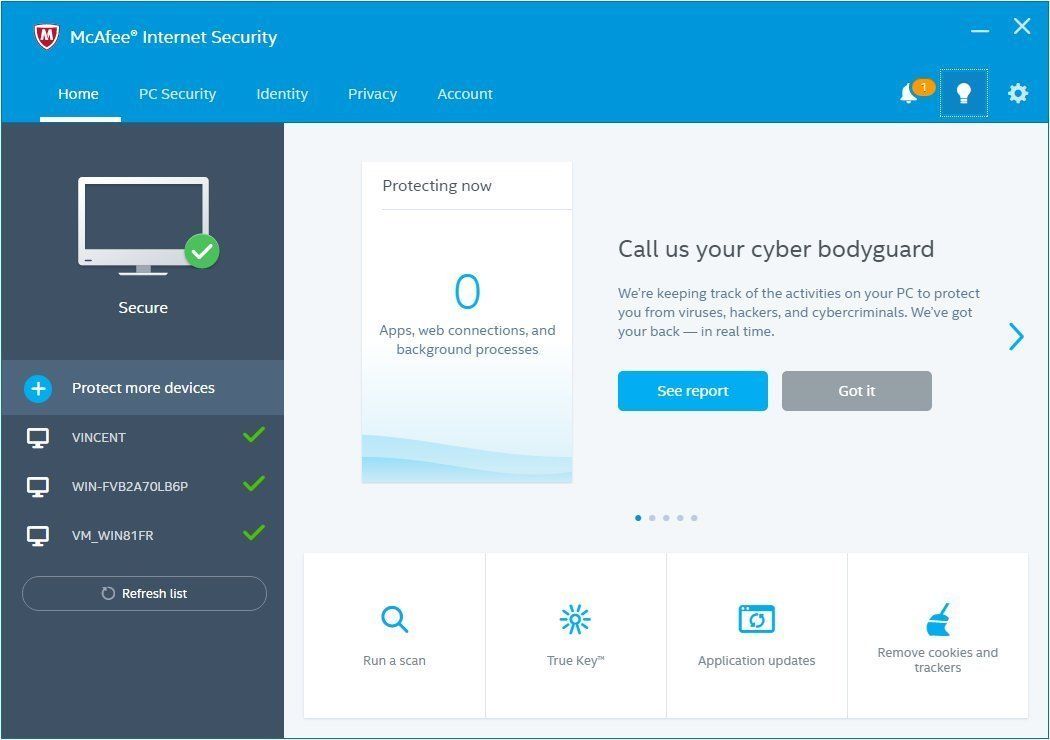Close the McAfee window
1050x740 pixels.
tap(1022, 26)
